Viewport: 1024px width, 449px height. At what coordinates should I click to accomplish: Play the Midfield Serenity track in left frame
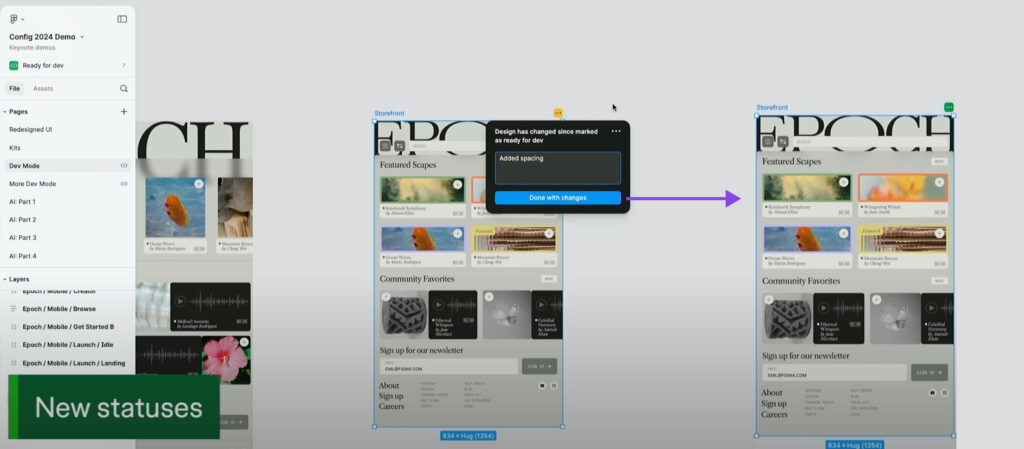point(181,301)
